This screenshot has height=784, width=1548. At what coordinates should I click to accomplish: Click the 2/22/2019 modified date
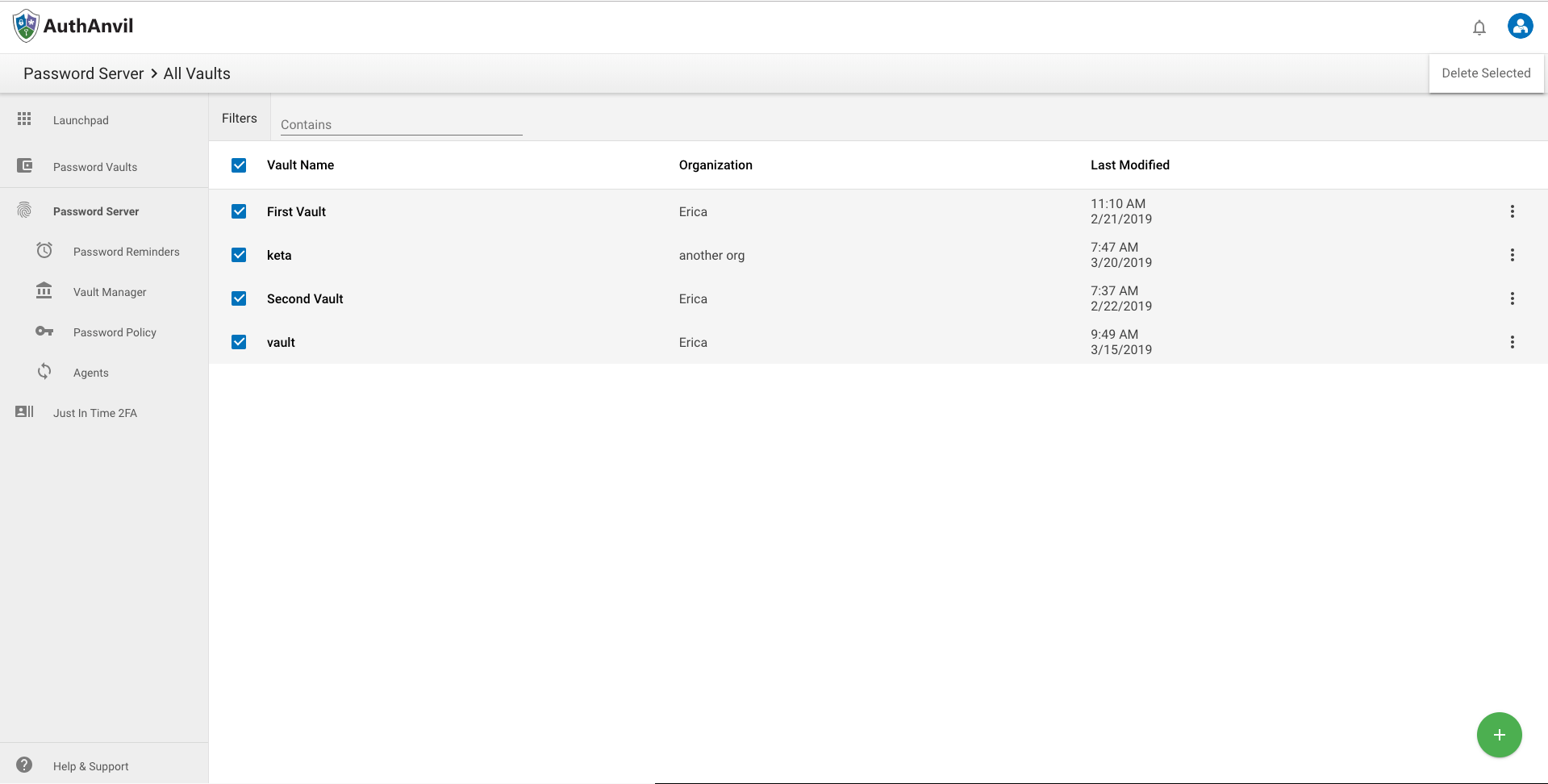1121,307
